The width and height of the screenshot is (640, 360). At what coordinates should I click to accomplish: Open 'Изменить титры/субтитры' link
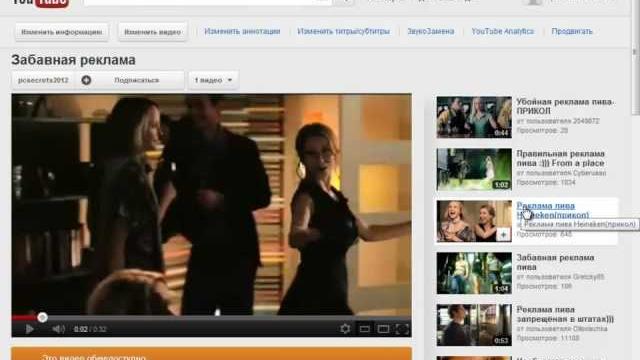(x=343, y=31)
